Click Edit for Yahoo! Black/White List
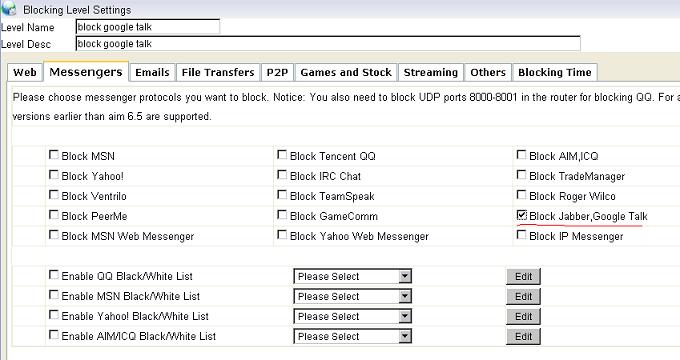This screenshot has height=360, width=680. 523,316
